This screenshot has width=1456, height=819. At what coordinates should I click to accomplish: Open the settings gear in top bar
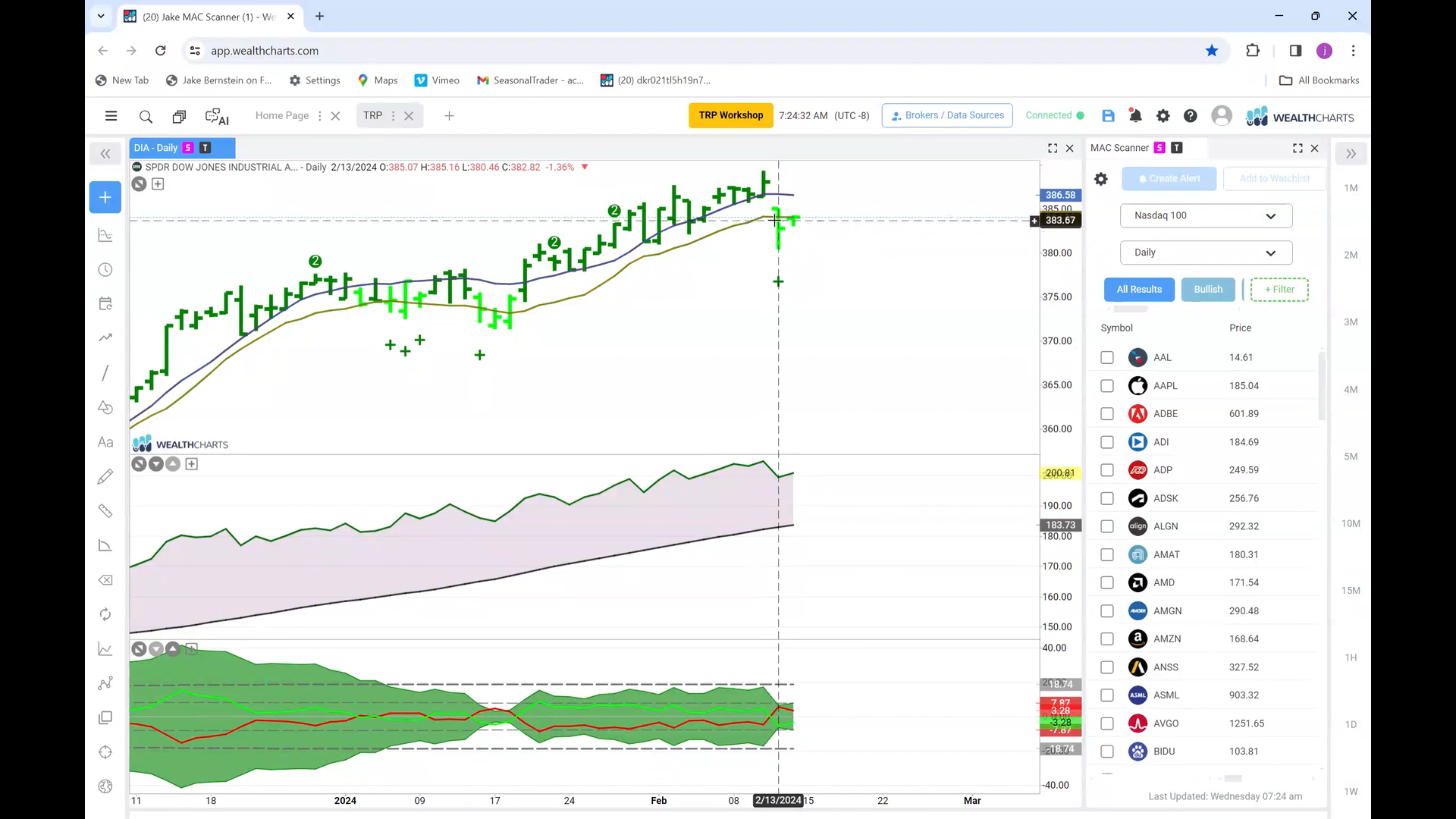click(1163, 115)
